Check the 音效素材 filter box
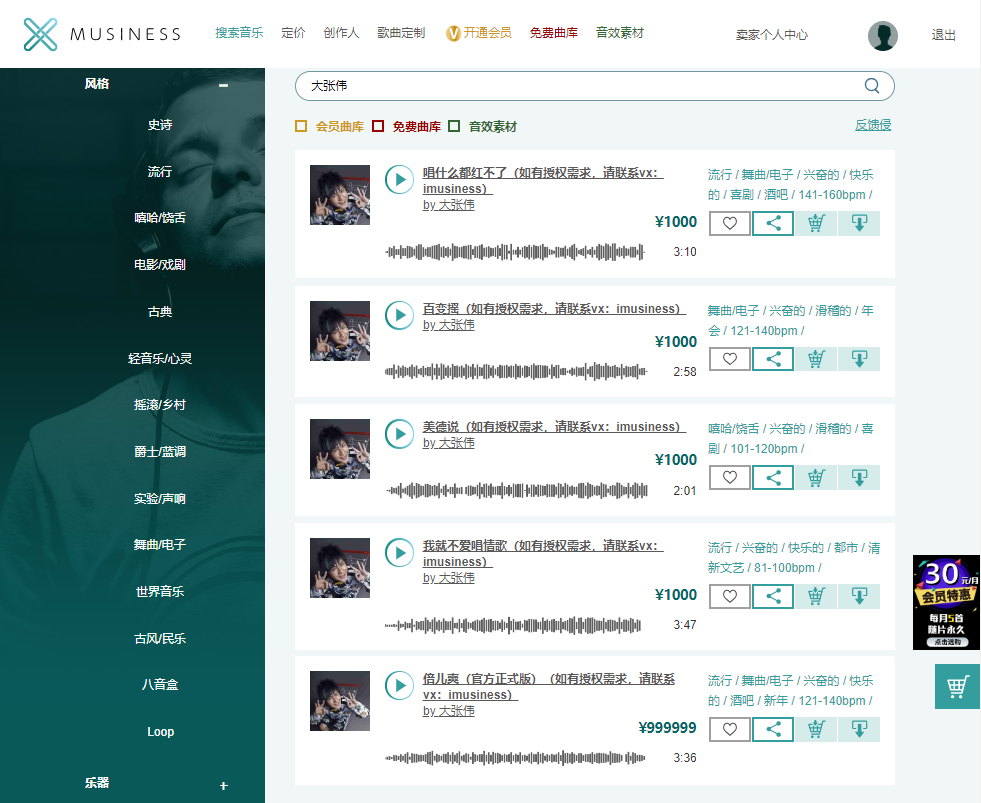 tap(454, 126)
